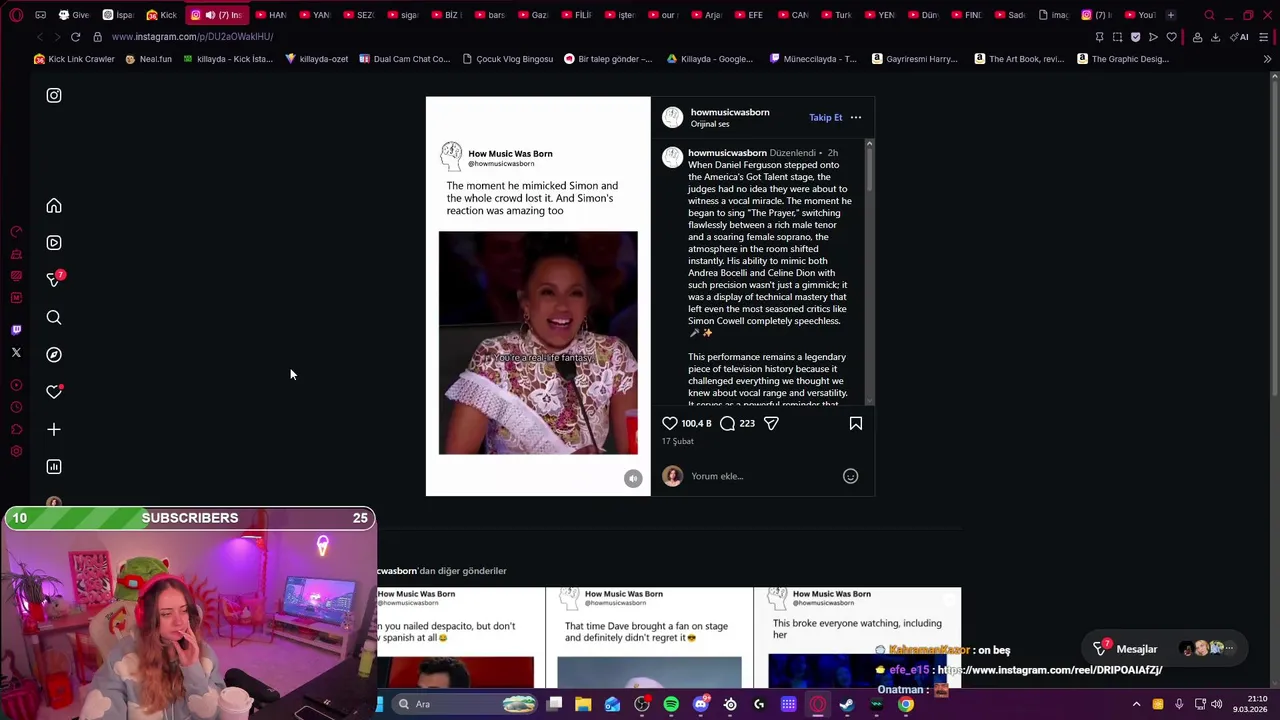This screenshot has width=1280, height=720.
Task: Open the 'This broke everyone watching' thumbnail
Action: 857,638
